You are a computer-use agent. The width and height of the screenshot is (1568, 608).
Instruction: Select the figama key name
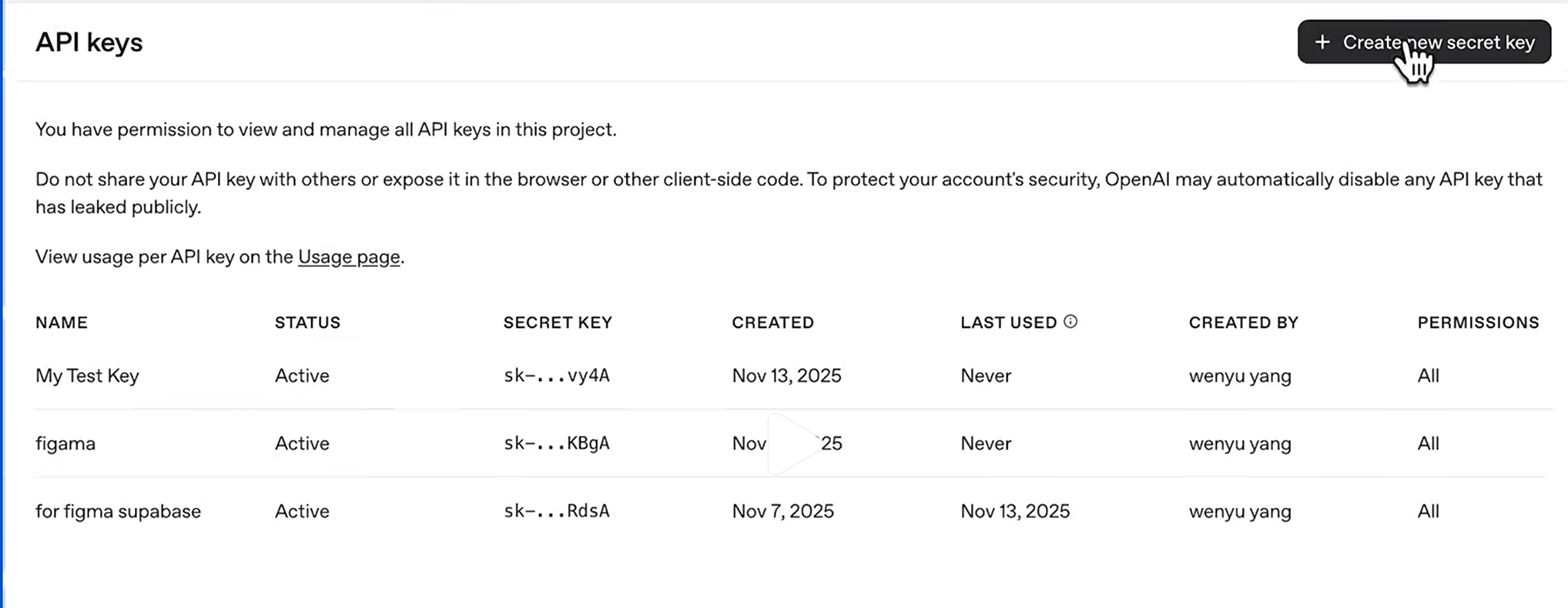pyautogui.click(x=65, y=443)
